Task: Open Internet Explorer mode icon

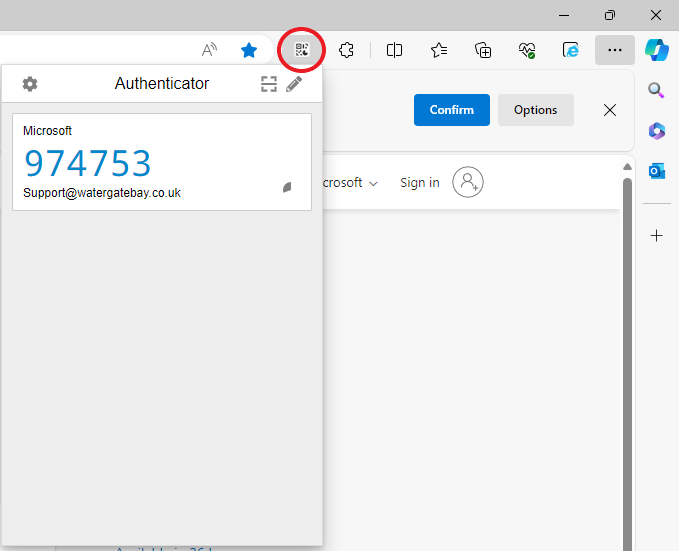Action: tap(571, 50)
